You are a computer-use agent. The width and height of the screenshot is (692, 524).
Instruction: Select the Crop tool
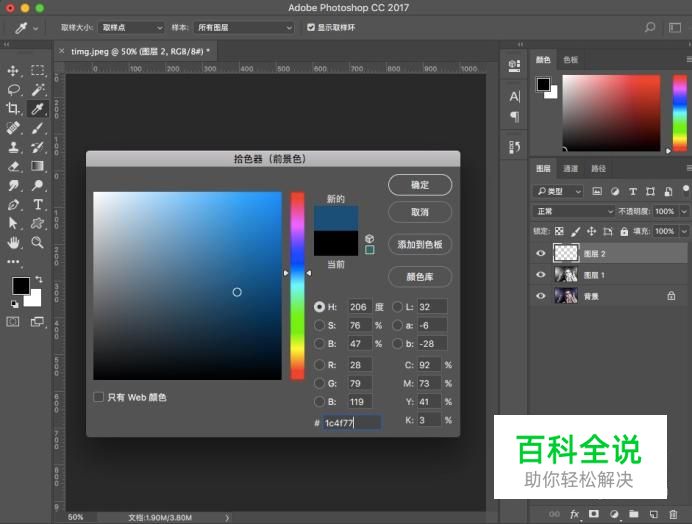tap(13, 109)
